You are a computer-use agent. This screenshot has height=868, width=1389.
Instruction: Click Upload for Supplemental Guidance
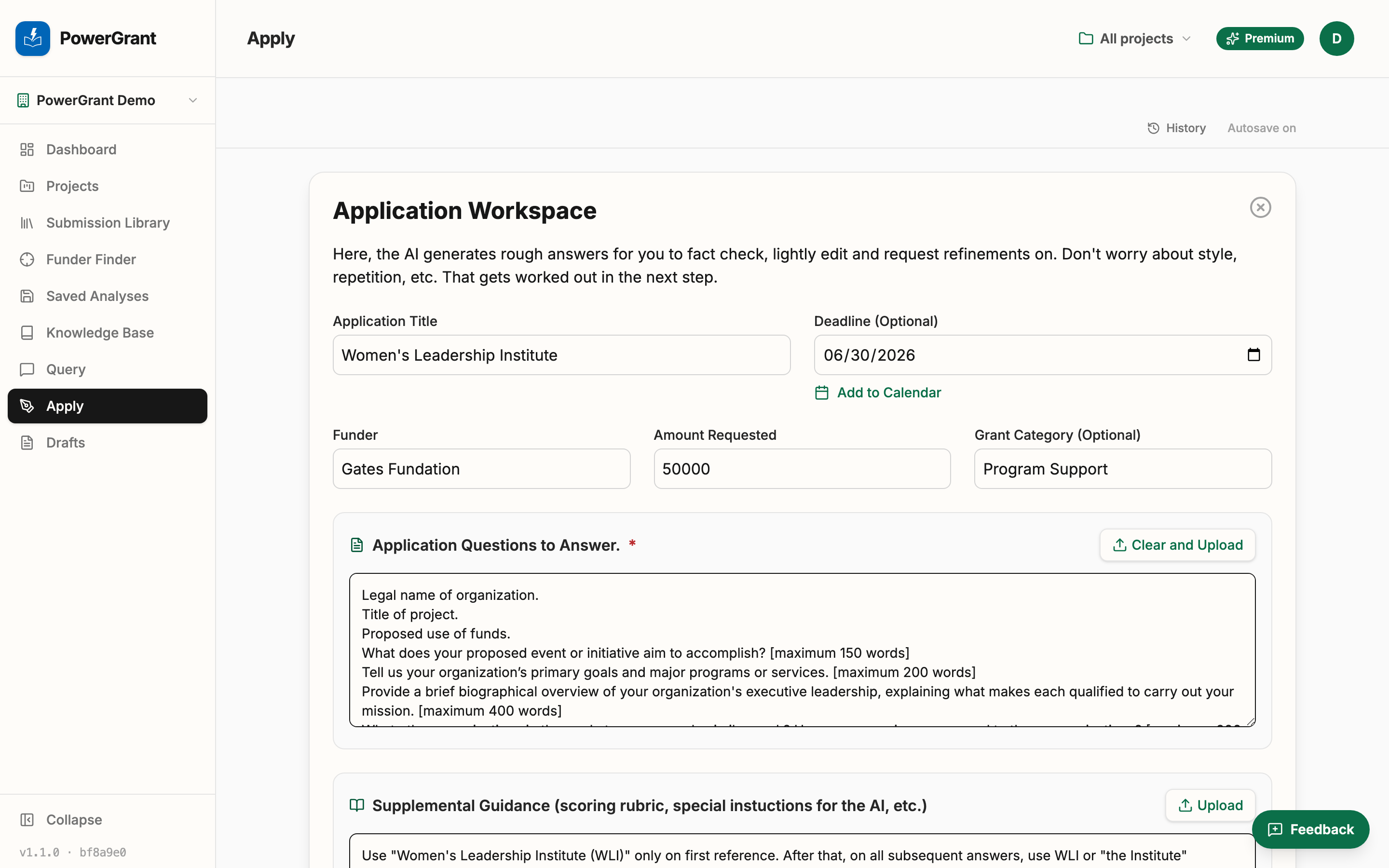[x=1210, y=805]
